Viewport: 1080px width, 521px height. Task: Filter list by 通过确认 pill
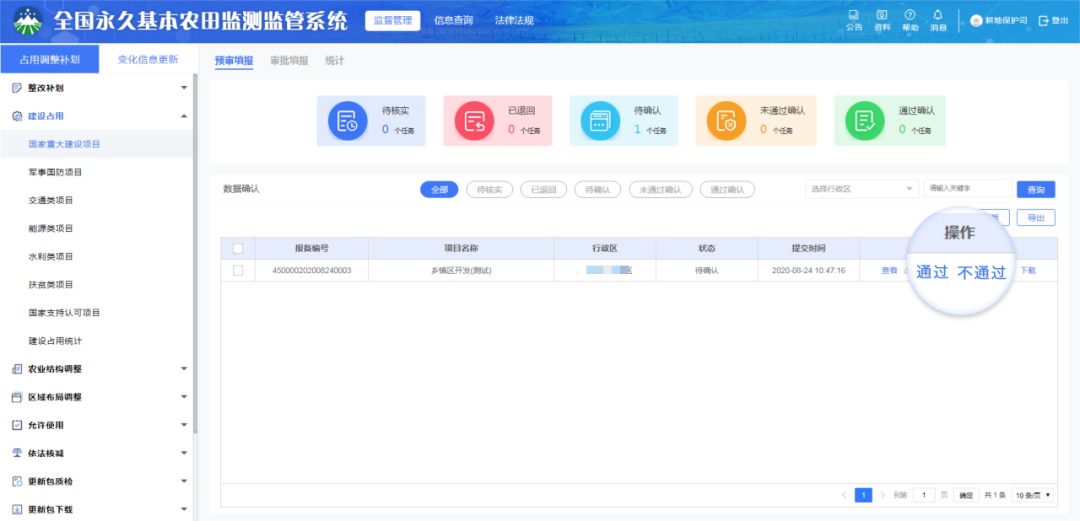pyautogui.click(x=727, y=190)
